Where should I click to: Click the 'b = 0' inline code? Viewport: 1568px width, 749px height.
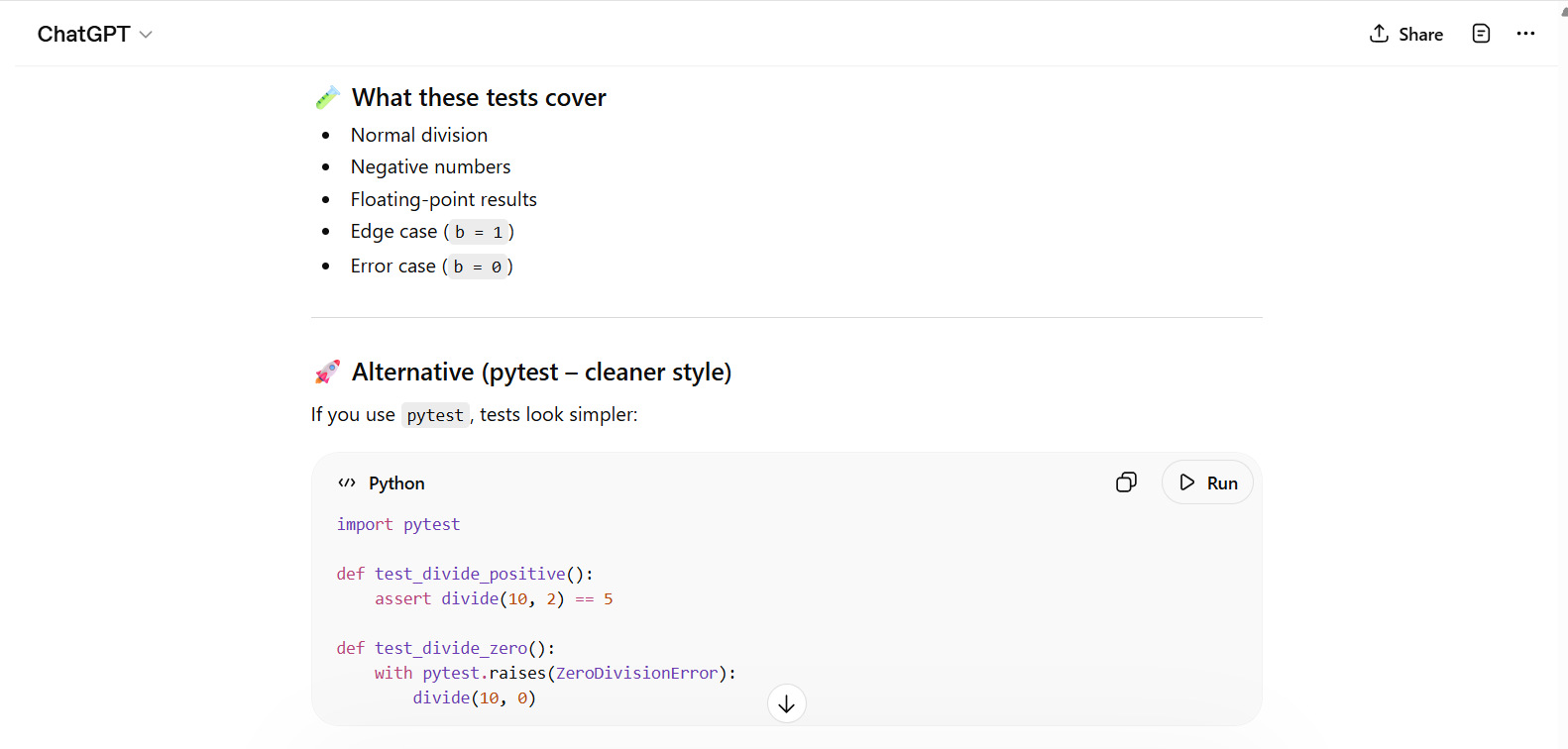(478, 267)
